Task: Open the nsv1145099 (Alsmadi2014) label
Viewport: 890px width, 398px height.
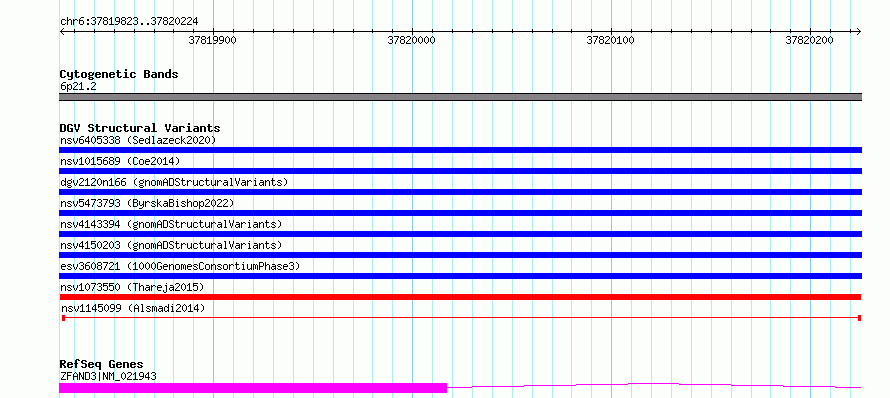Action: [x=133, y=308]
